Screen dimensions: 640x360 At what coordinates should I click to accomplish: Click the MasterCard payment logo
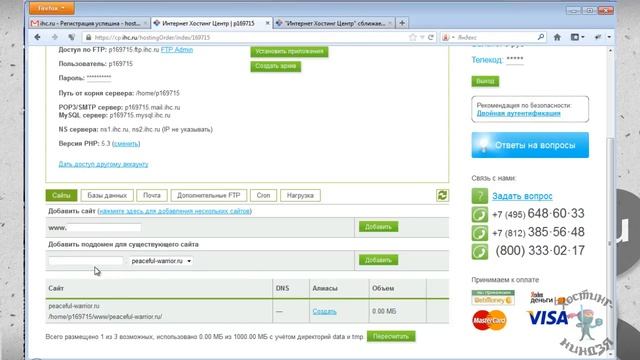(489, 320)
